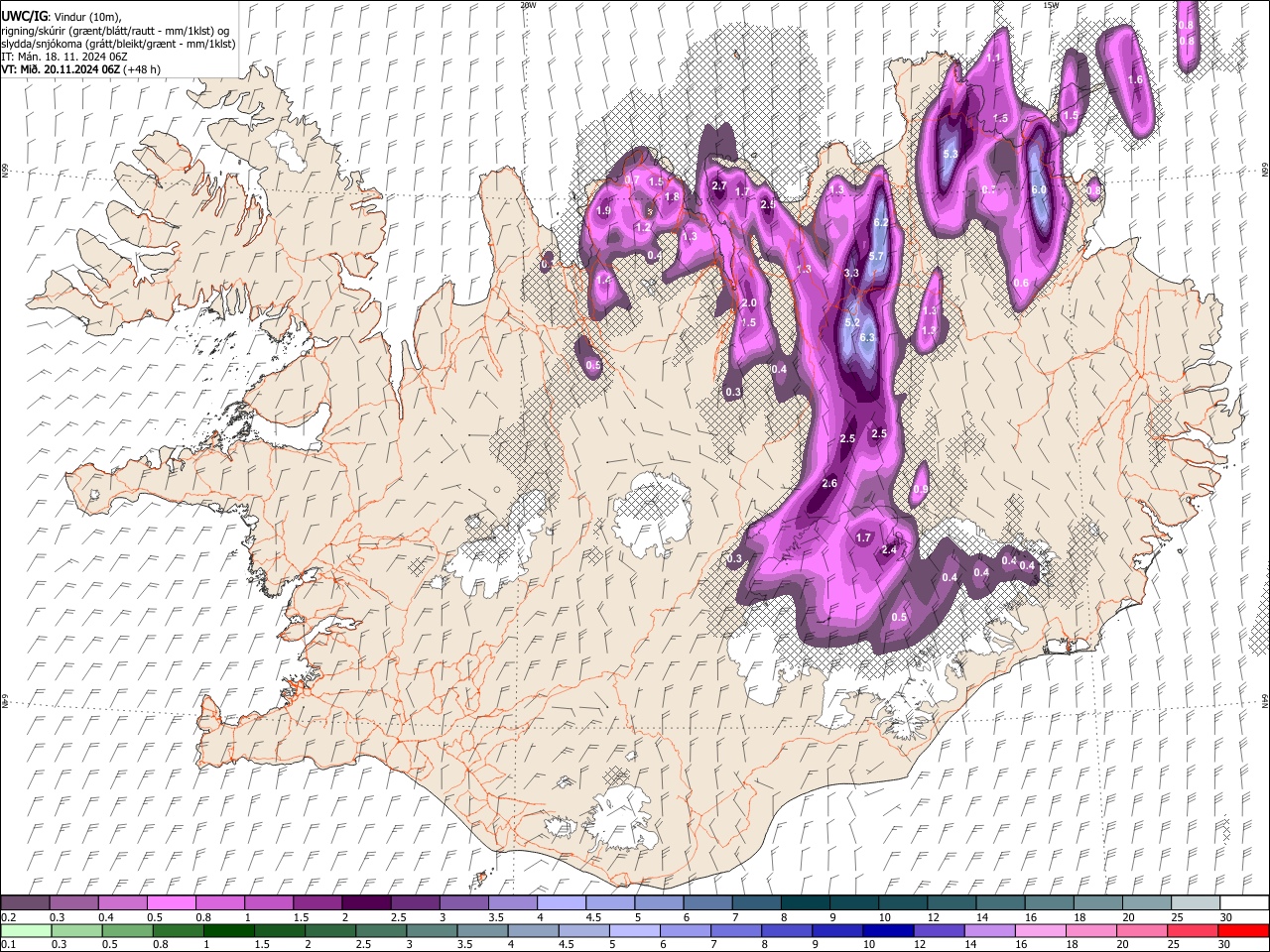
Task: Click the '1.8' snowfall value on the map
Action: 672,197
